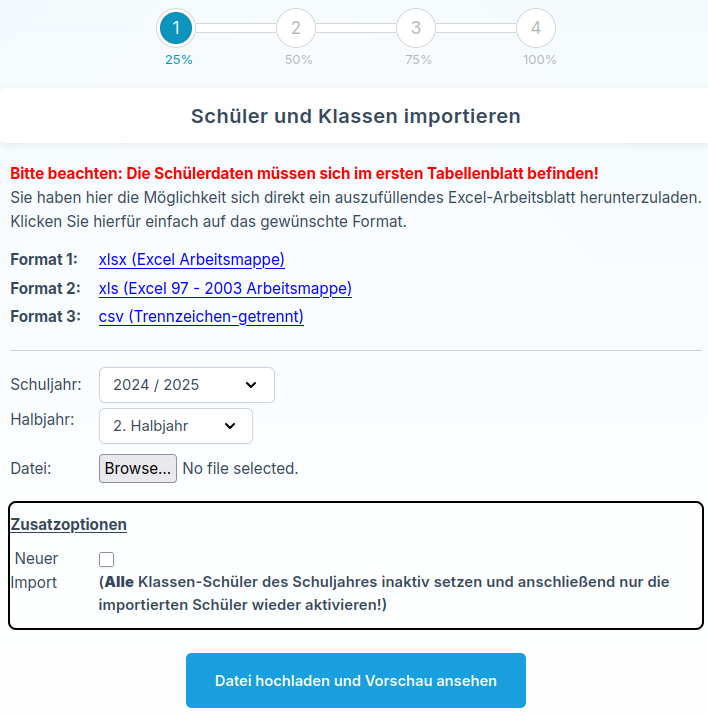
Task: Click the Schüler und Klassen importieren heading
Action: [355, 116]
